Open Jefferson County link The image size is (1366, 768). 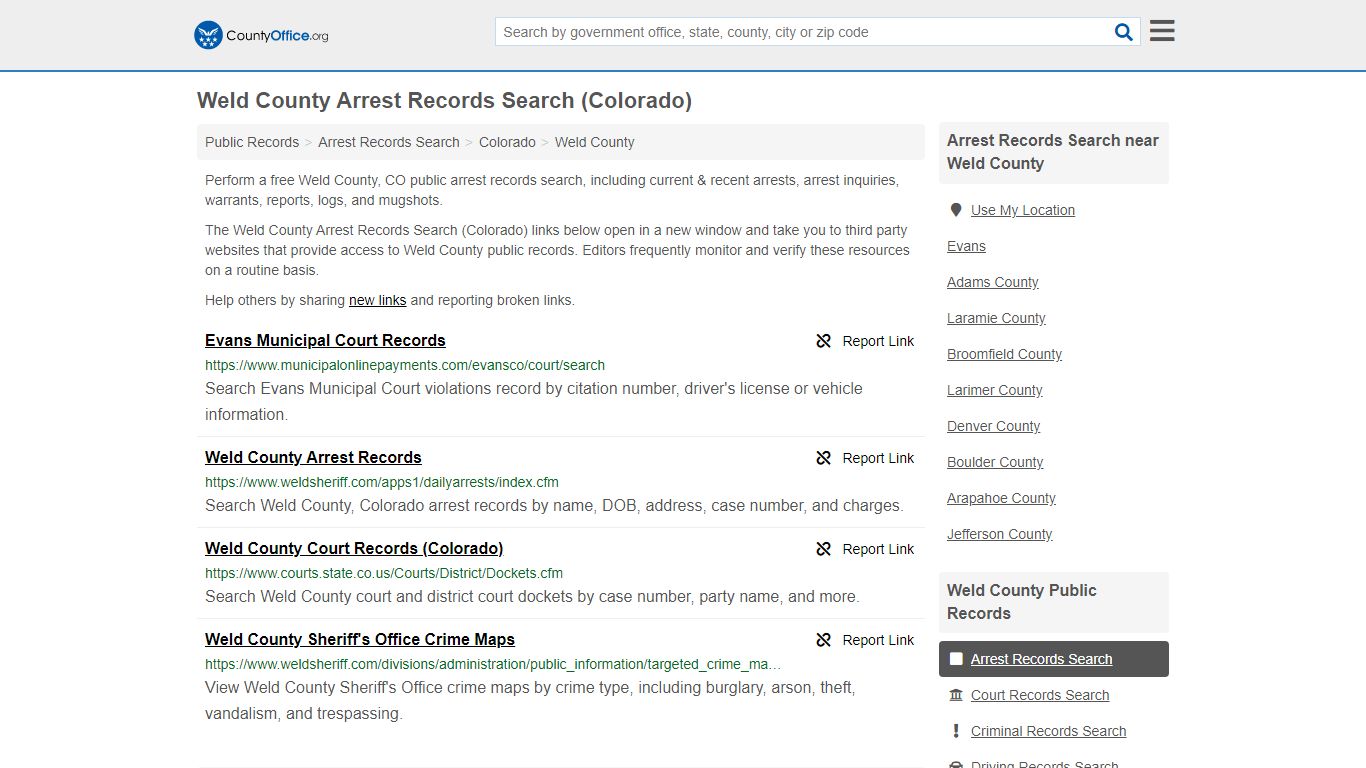[x=1000, y=534]
